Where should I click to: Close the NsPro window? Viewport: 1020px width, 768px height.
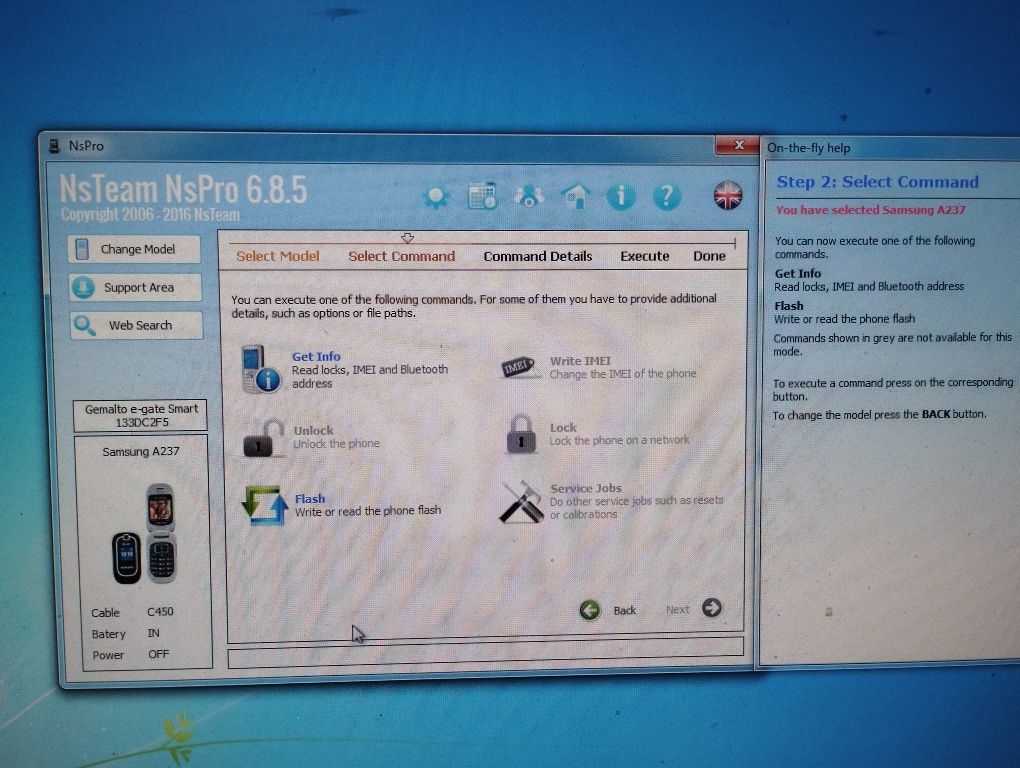[737, 145]
